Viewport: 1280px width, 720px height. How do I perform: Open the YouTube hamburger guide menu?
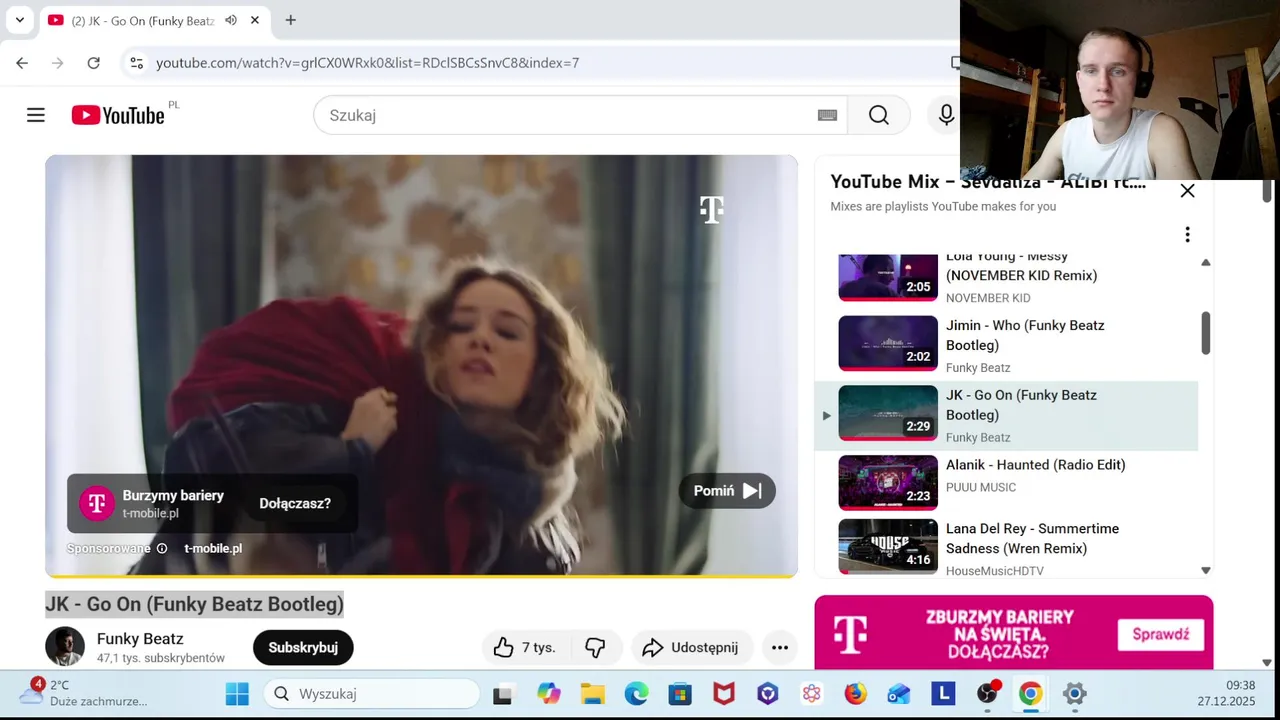(36, 115)
